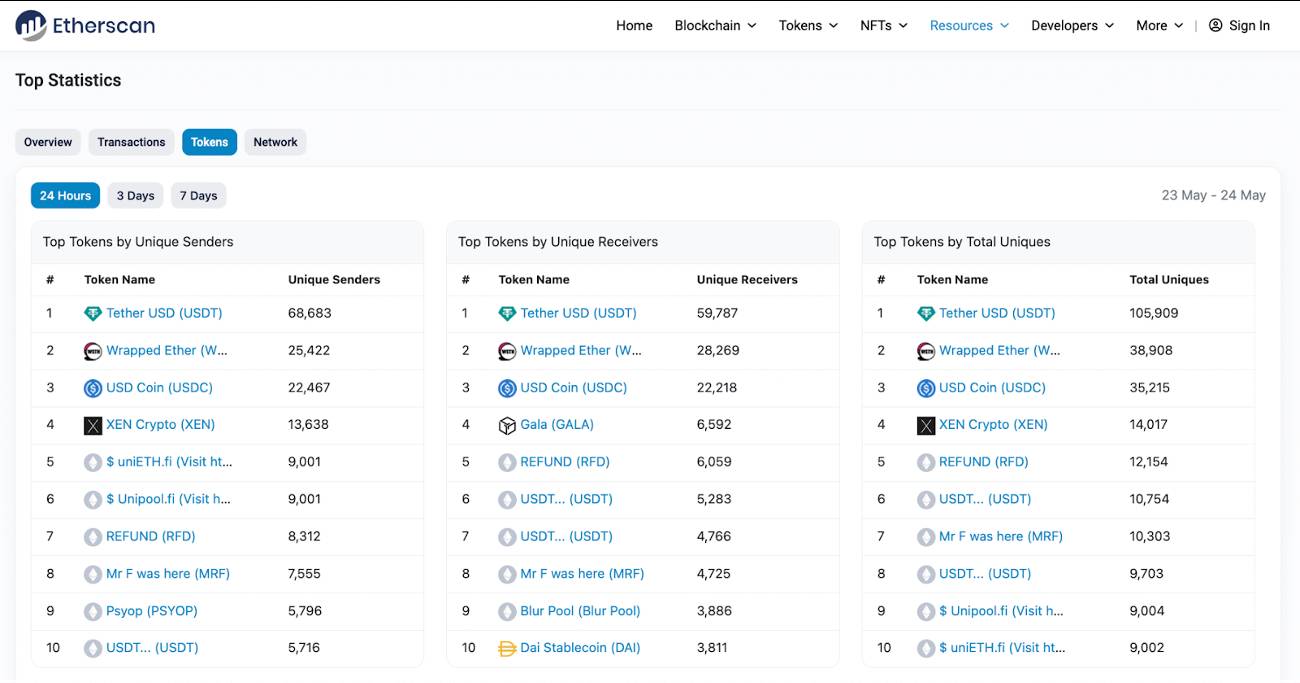Open Psyop (PSYOP) token link
This screenshot has height=683, width=1300.
152,611
